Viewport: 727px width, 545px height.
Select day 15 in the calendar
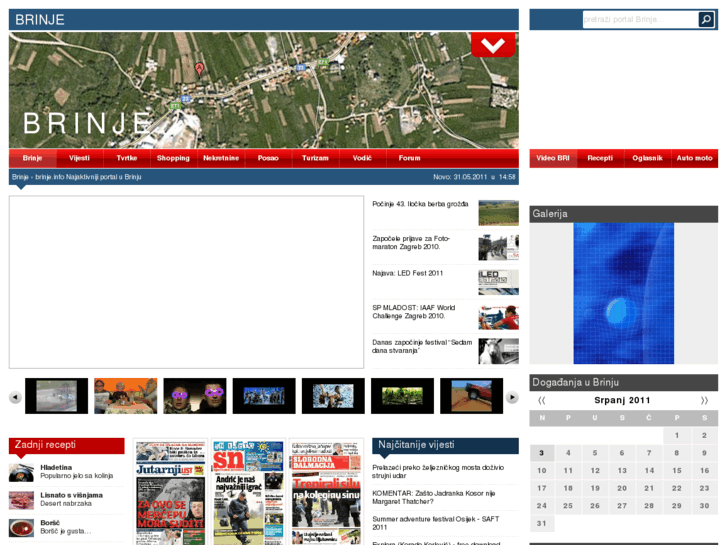(x=677, y=471)
